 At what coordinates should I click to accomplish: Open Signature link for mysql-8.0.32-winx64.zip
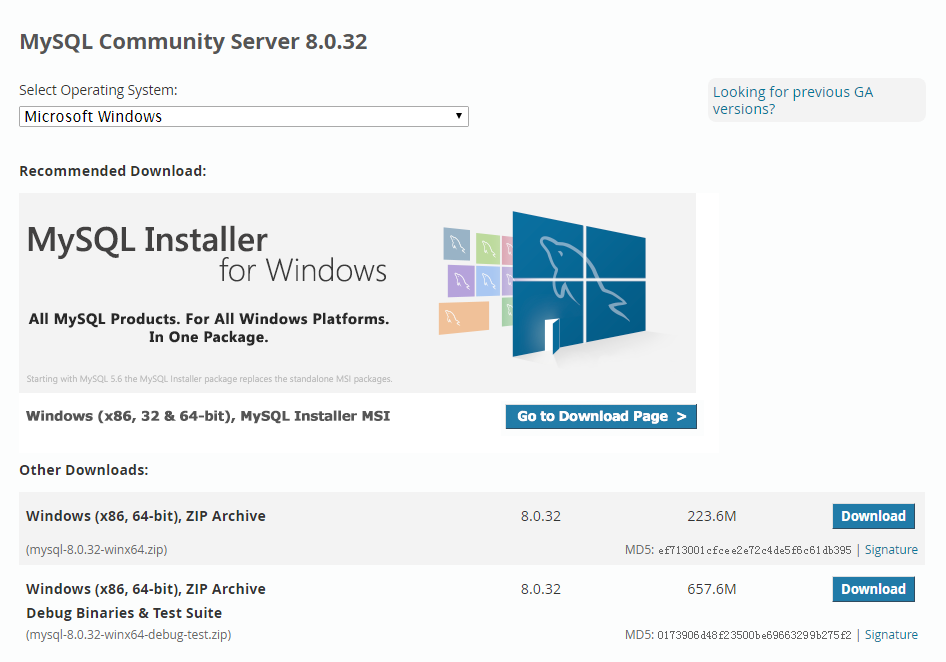[891, 550]
